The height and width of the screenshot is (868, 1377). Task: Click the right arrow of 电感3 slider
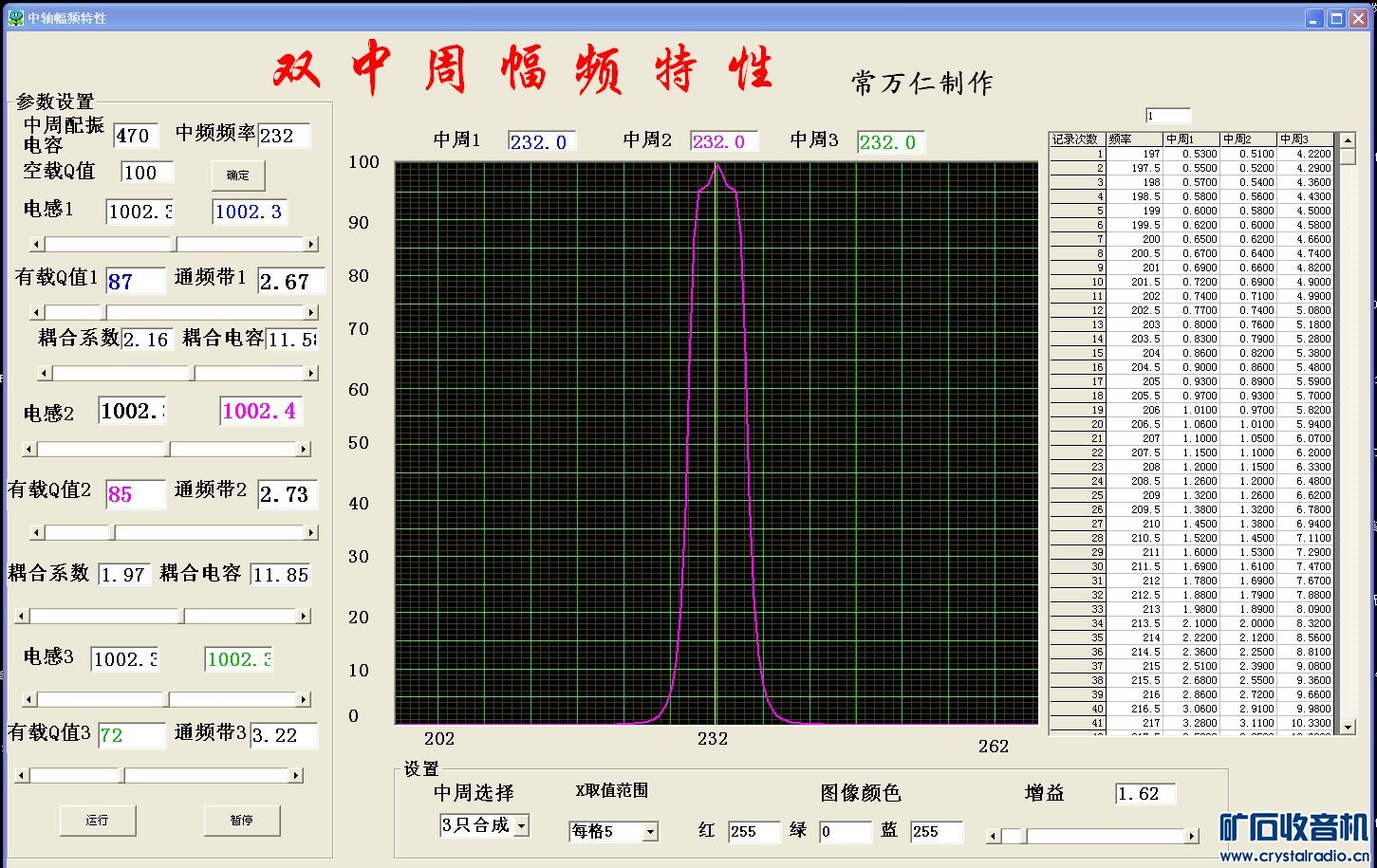[x=304, y=700]
